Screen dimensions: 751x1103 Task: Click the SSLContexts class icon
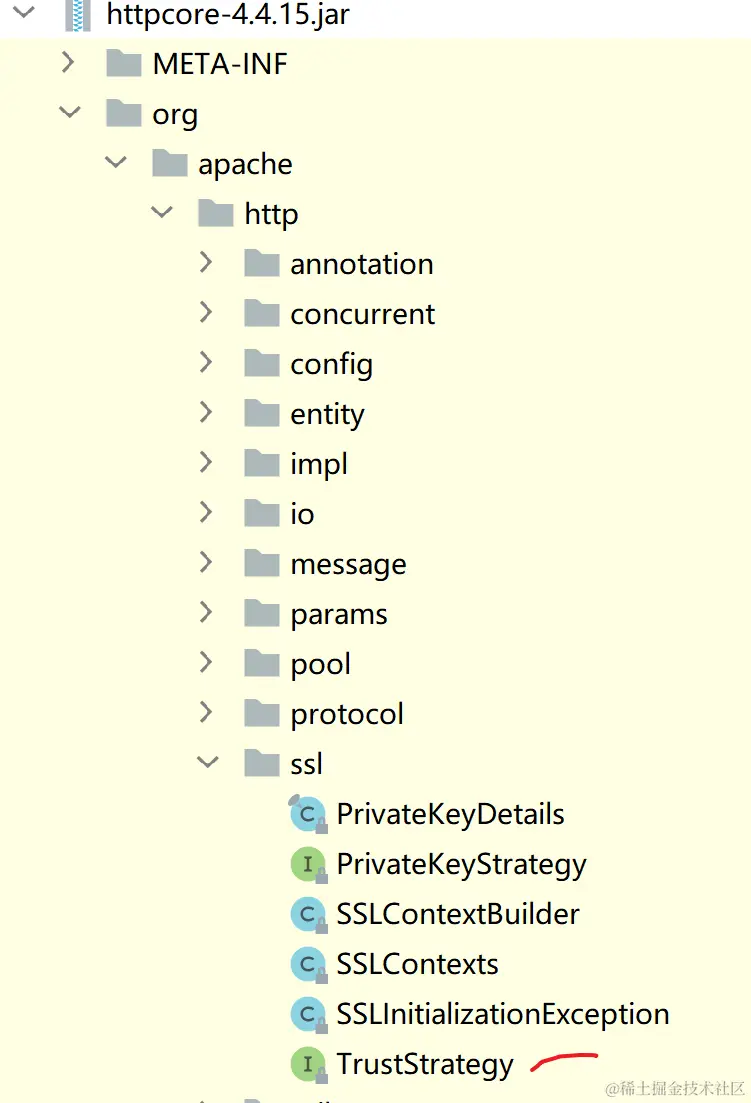[x=308, y=965]
